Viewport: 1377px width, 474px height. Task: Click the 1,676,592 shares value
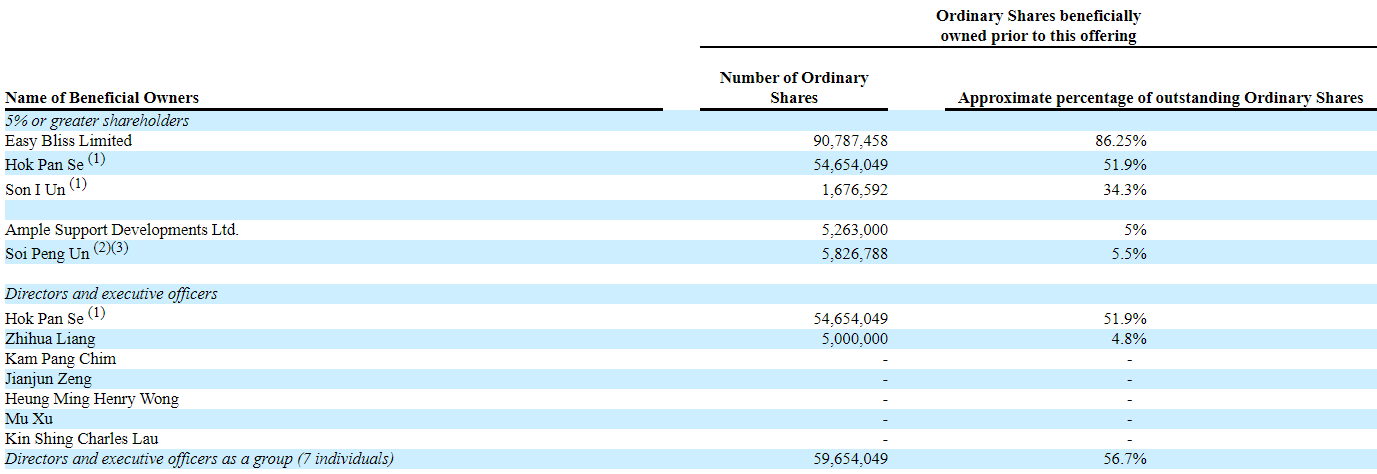(851, 189)
